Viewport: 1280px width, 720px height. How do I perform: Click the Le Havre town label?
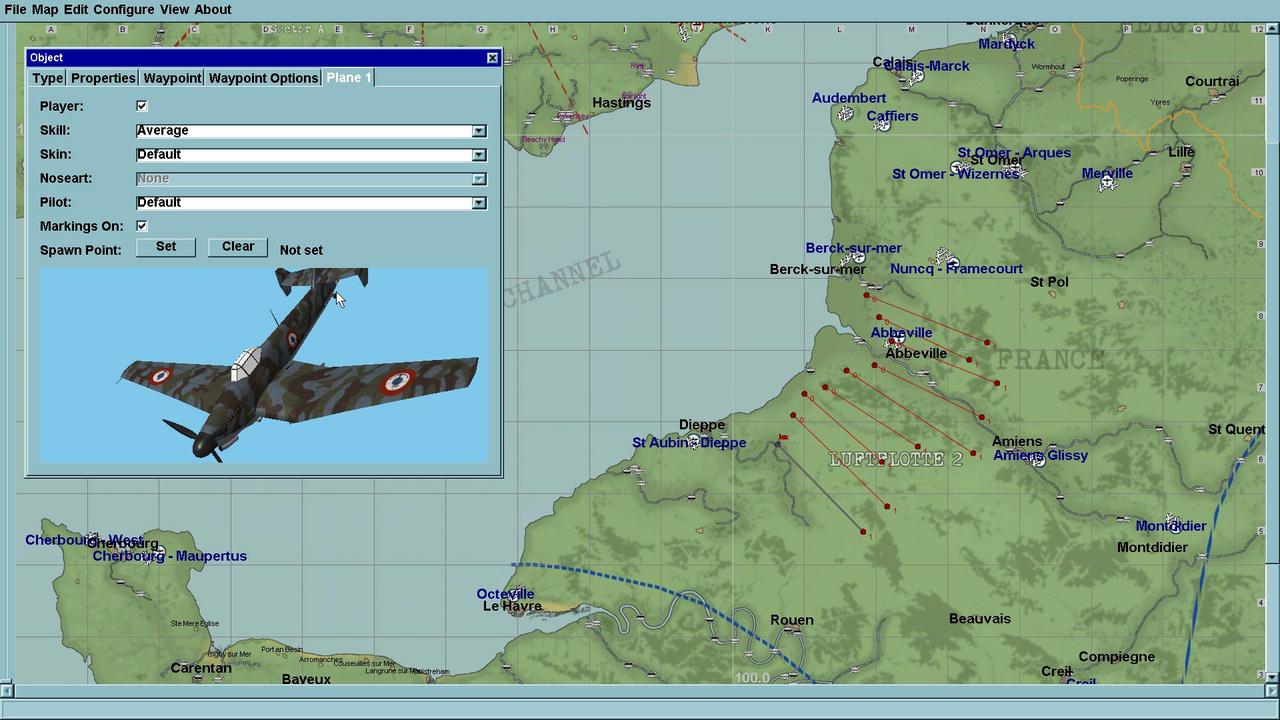(x=512, y=606)
